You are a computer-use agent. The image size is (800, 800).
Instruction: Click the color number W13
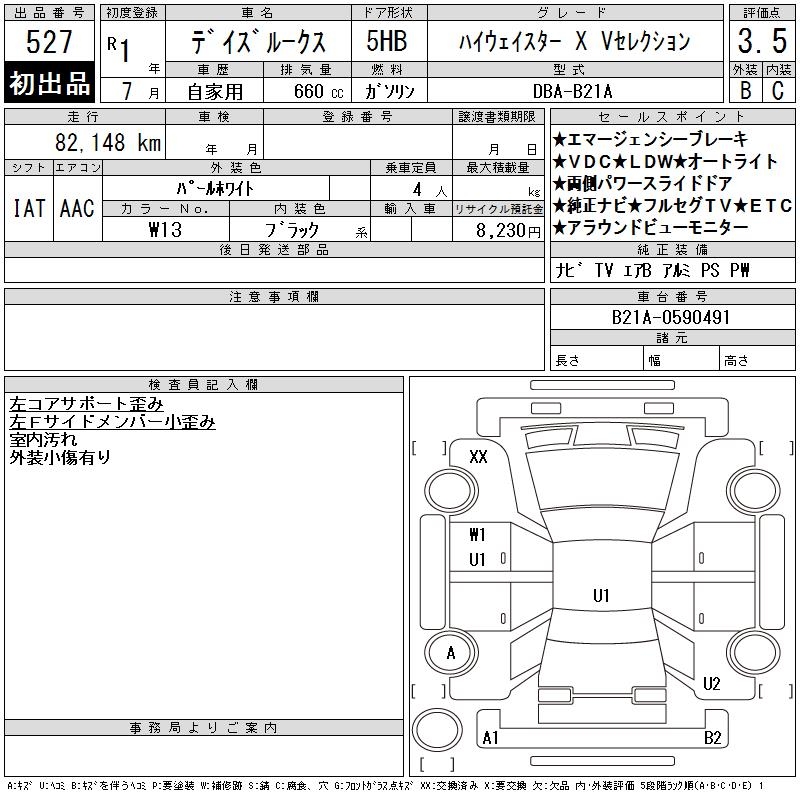point(165,230)
